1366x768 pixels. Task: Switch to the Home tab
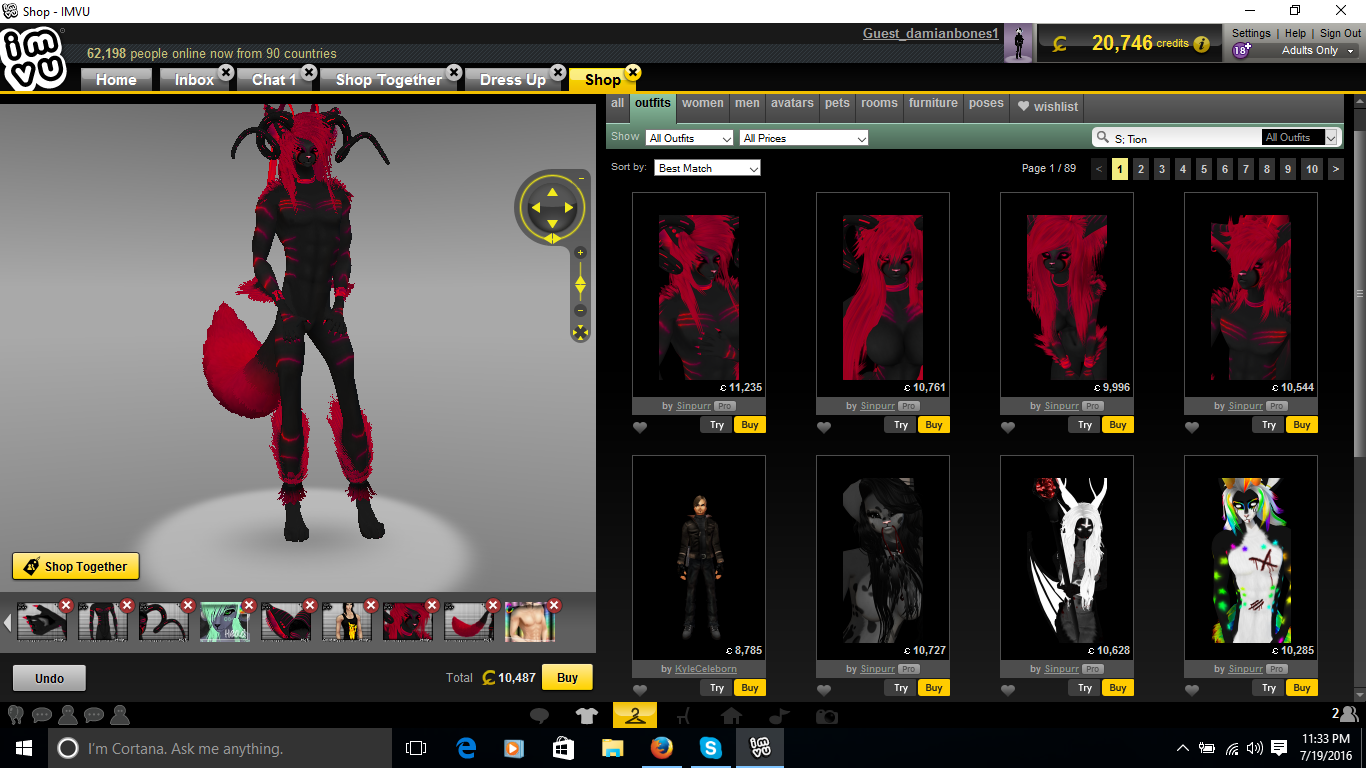pos(116,80)
